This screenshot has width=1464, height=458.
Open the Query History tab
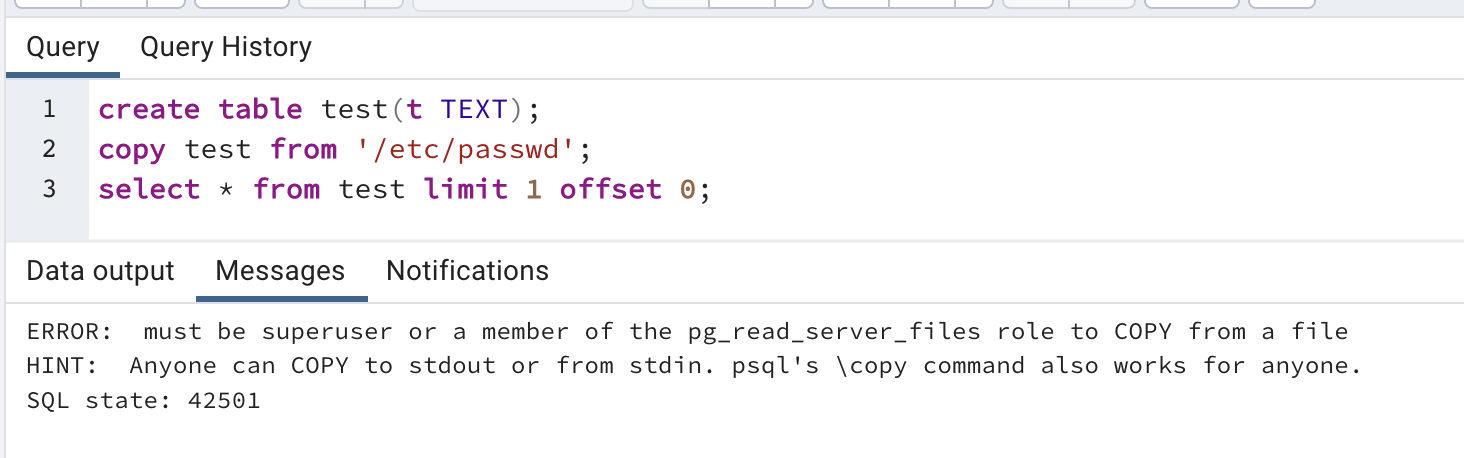pos(226,47)
